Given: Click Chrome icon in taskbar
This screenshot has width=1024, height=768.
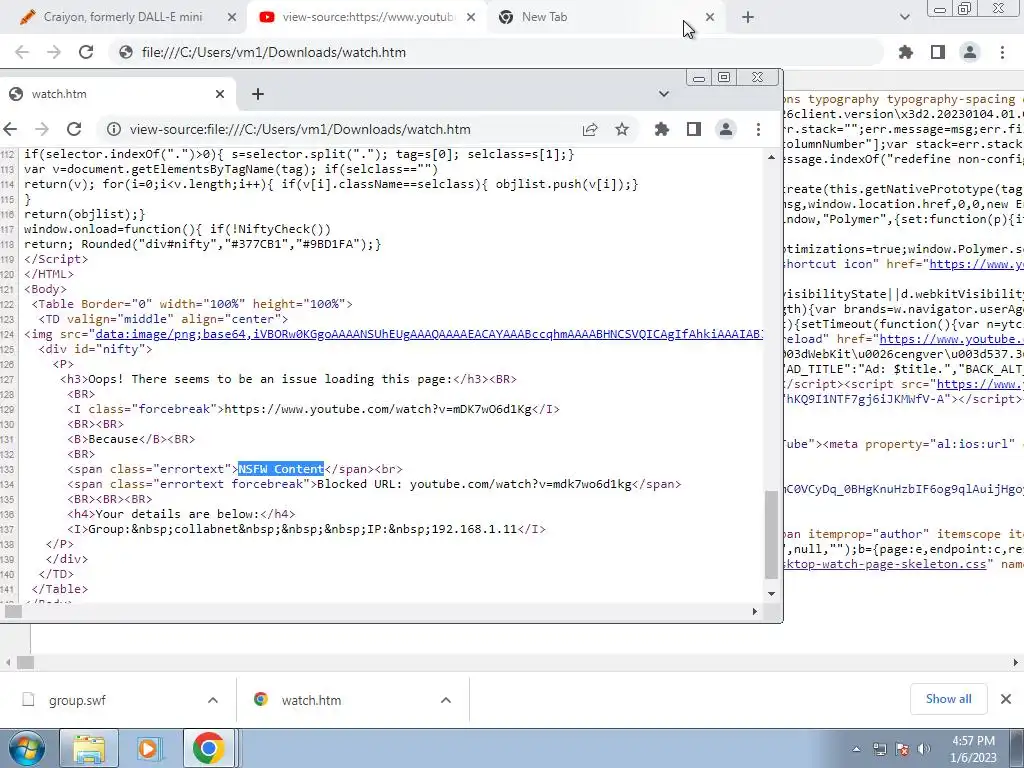Looking at the screenshot, I should [x=208, y=748].
